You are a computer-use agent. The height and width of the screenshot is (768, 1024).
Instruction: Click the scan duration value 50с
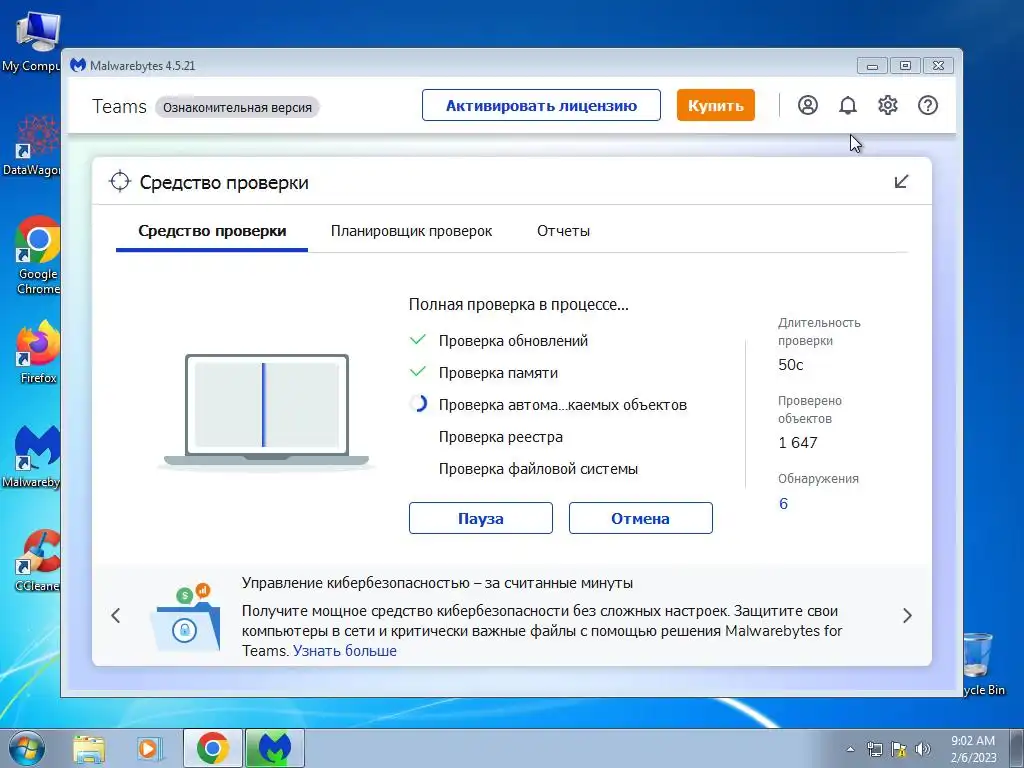pos(791,364)
